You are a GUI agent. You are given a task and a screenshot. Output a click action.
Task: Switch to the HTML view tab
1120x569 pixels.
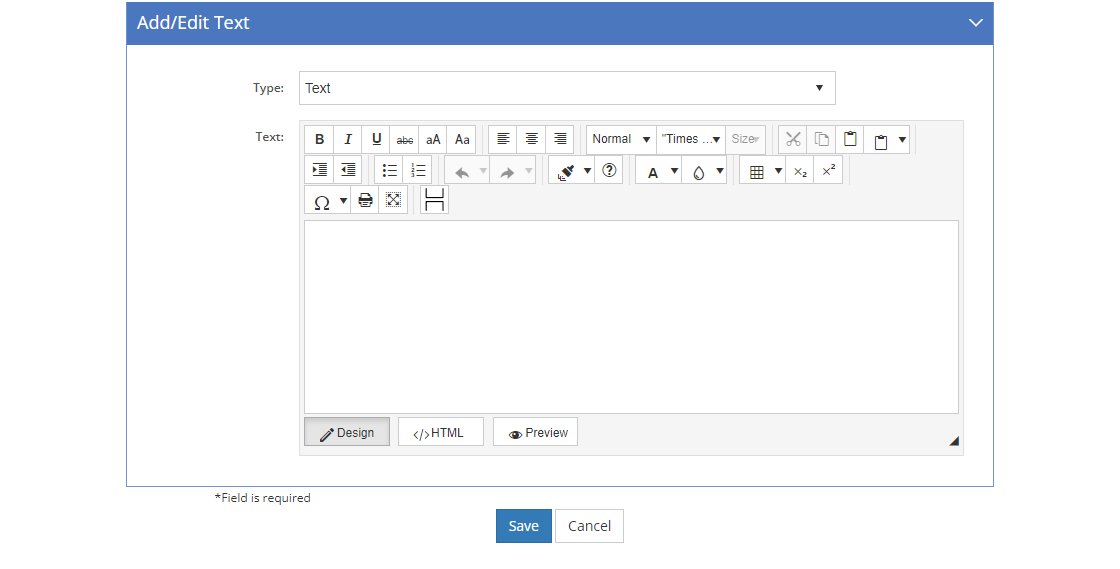click(441, 432)
